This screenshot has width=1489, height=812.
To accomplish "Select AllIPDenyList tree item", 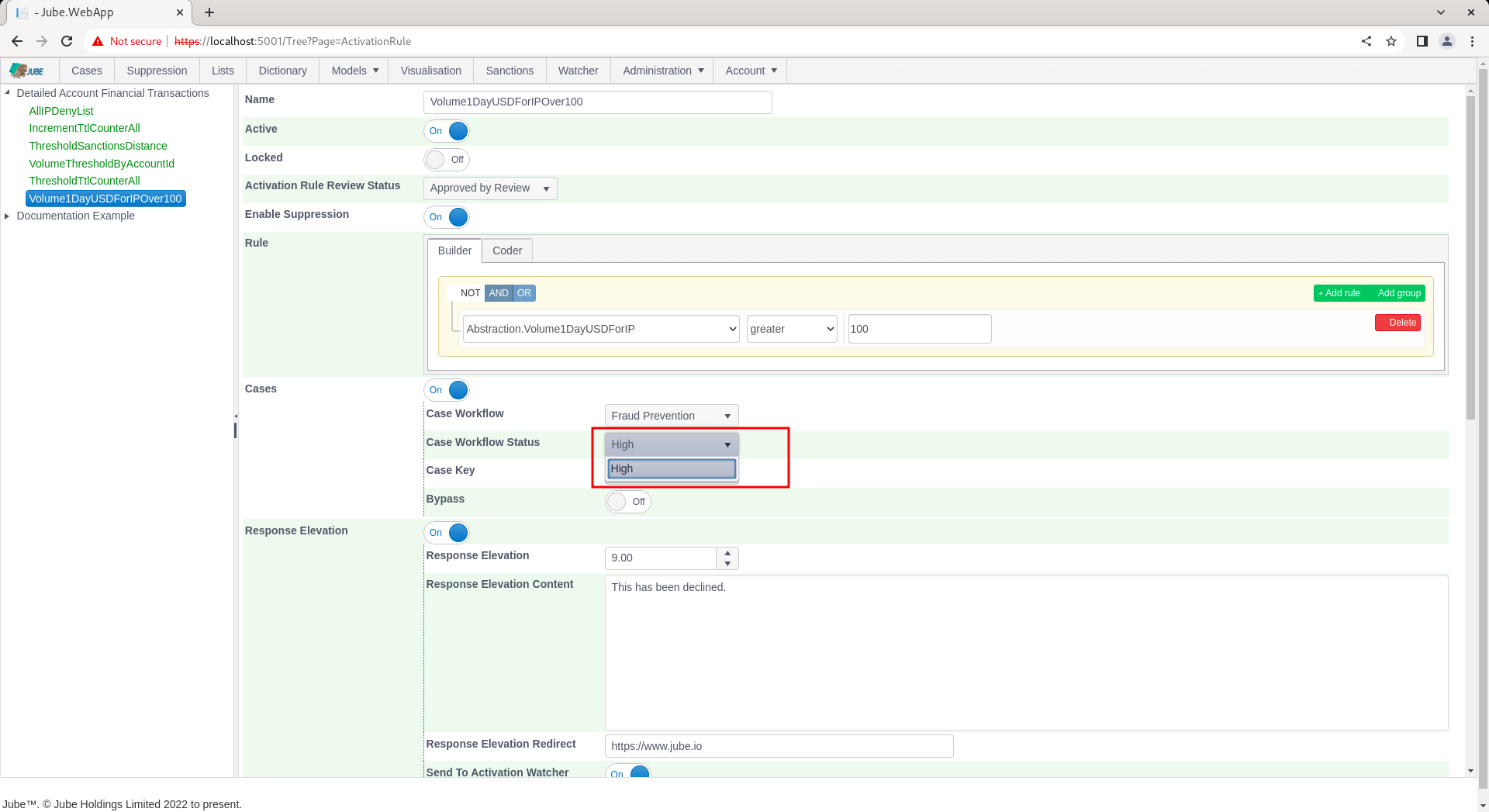I will coord(61,111).
